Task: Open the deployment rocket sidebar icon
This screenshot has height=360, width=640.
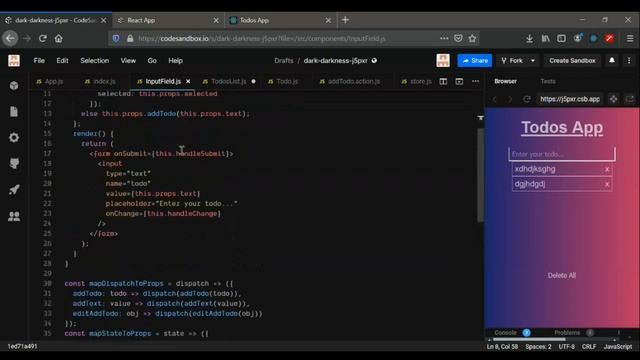Action: [14, 189]
